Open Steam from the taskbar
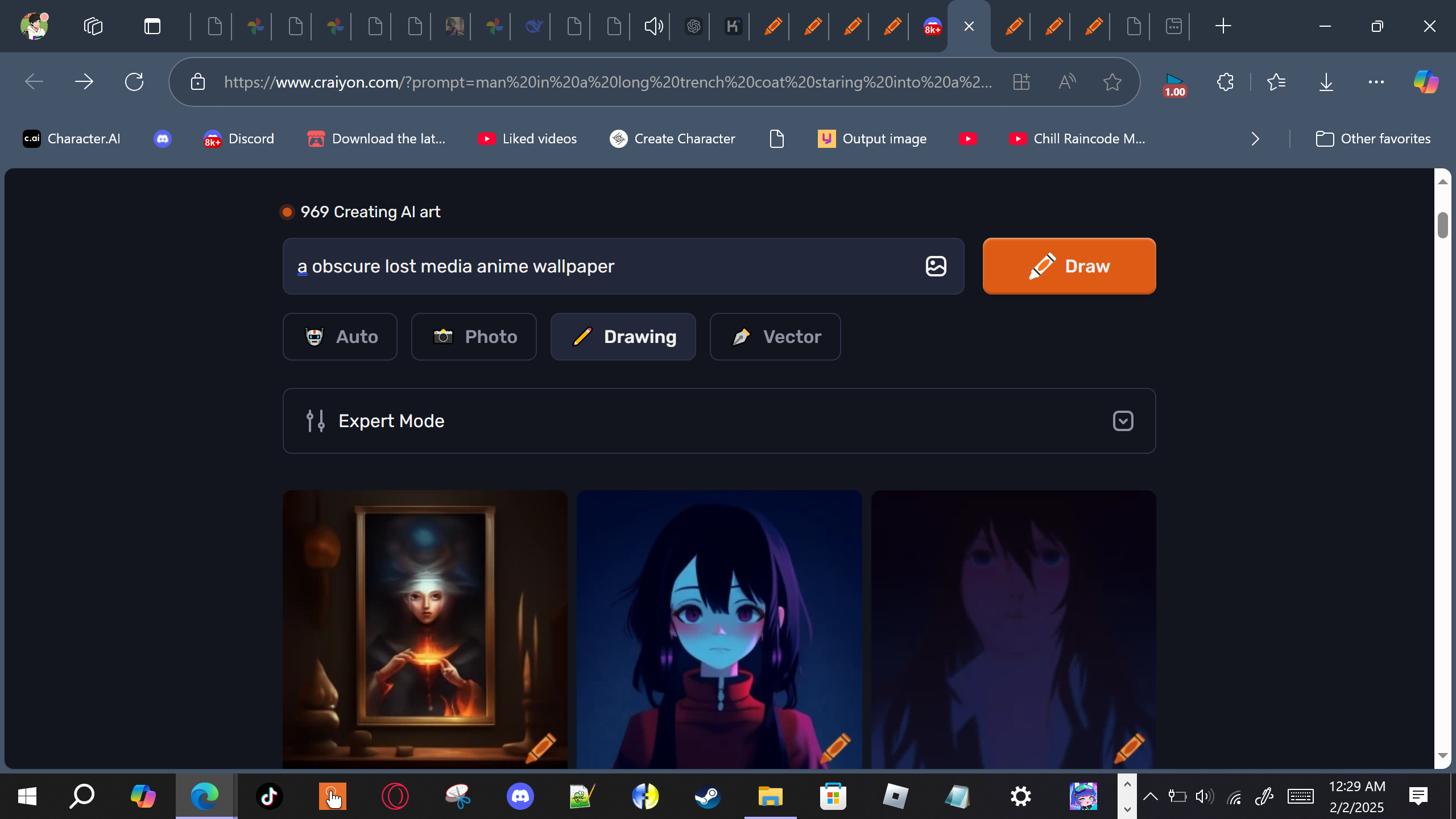 click(708, 796)
